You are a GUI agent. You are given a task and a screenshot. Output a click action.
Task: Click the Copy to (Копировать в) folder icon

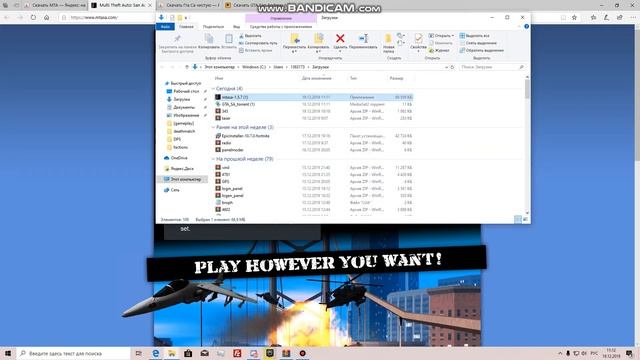pyautogui.click(x=318, y=39)
